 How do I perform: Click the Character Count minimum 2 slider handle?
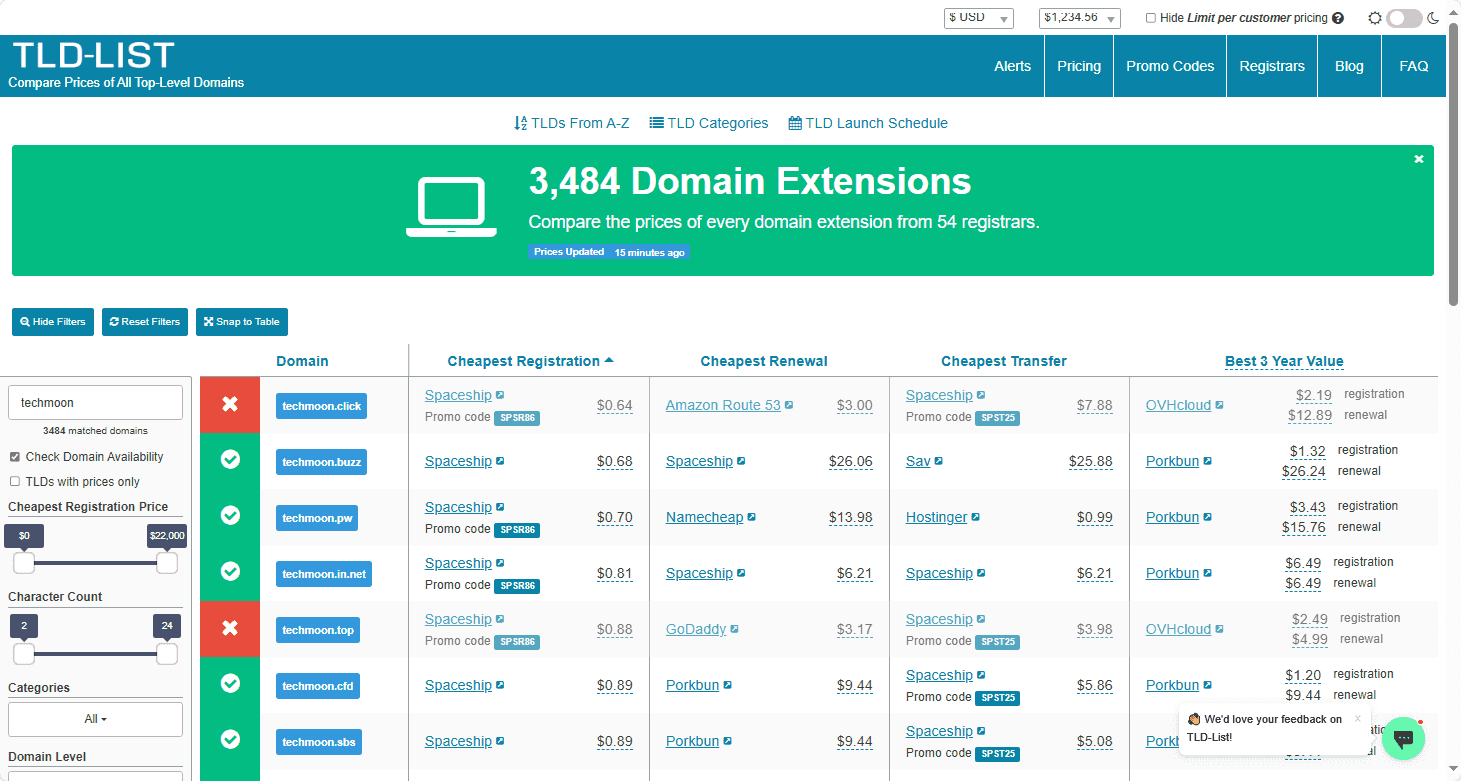click(24, 654)
